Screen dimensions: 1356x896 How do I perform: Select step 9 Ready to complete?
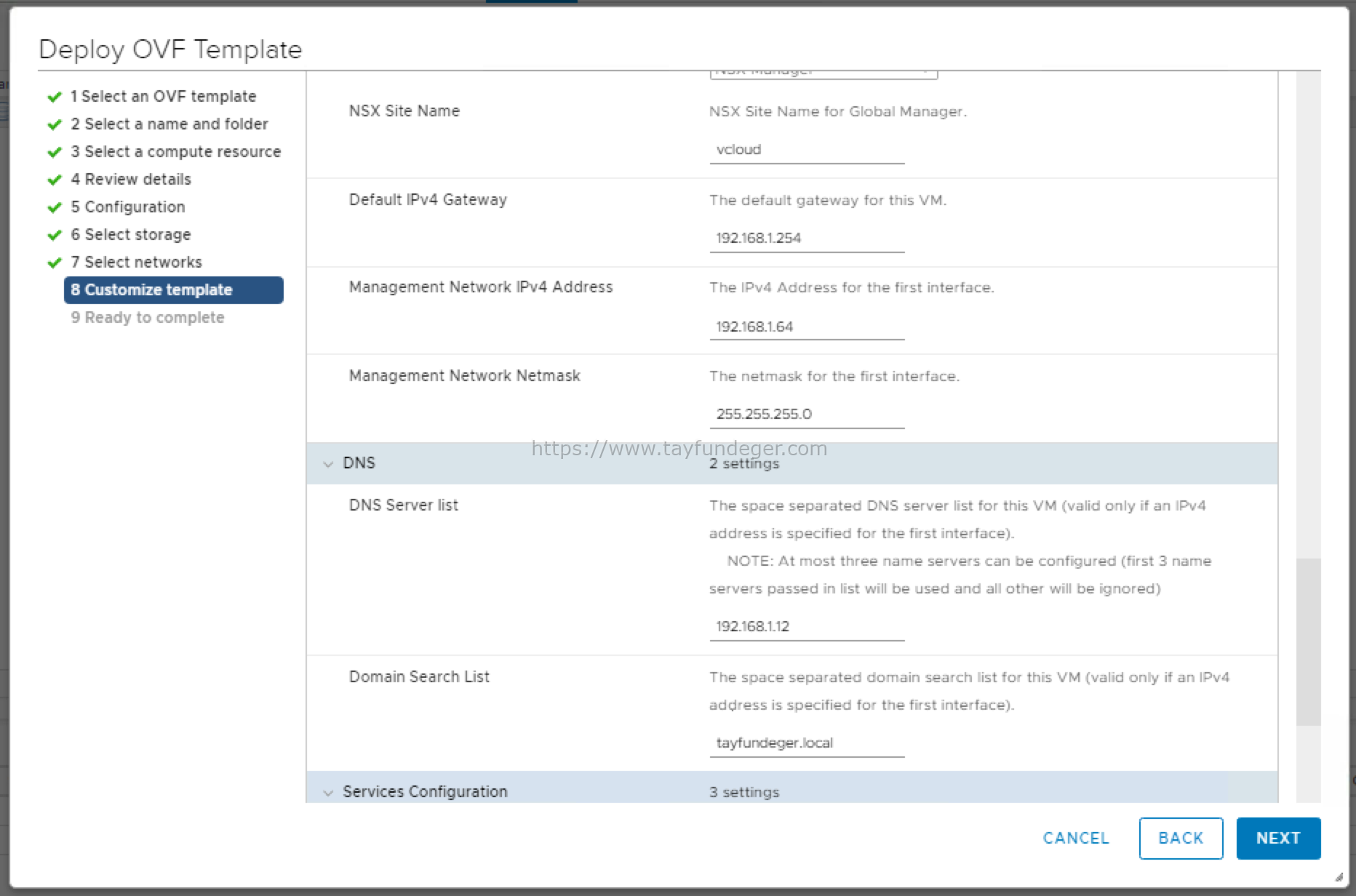(148, 317)
